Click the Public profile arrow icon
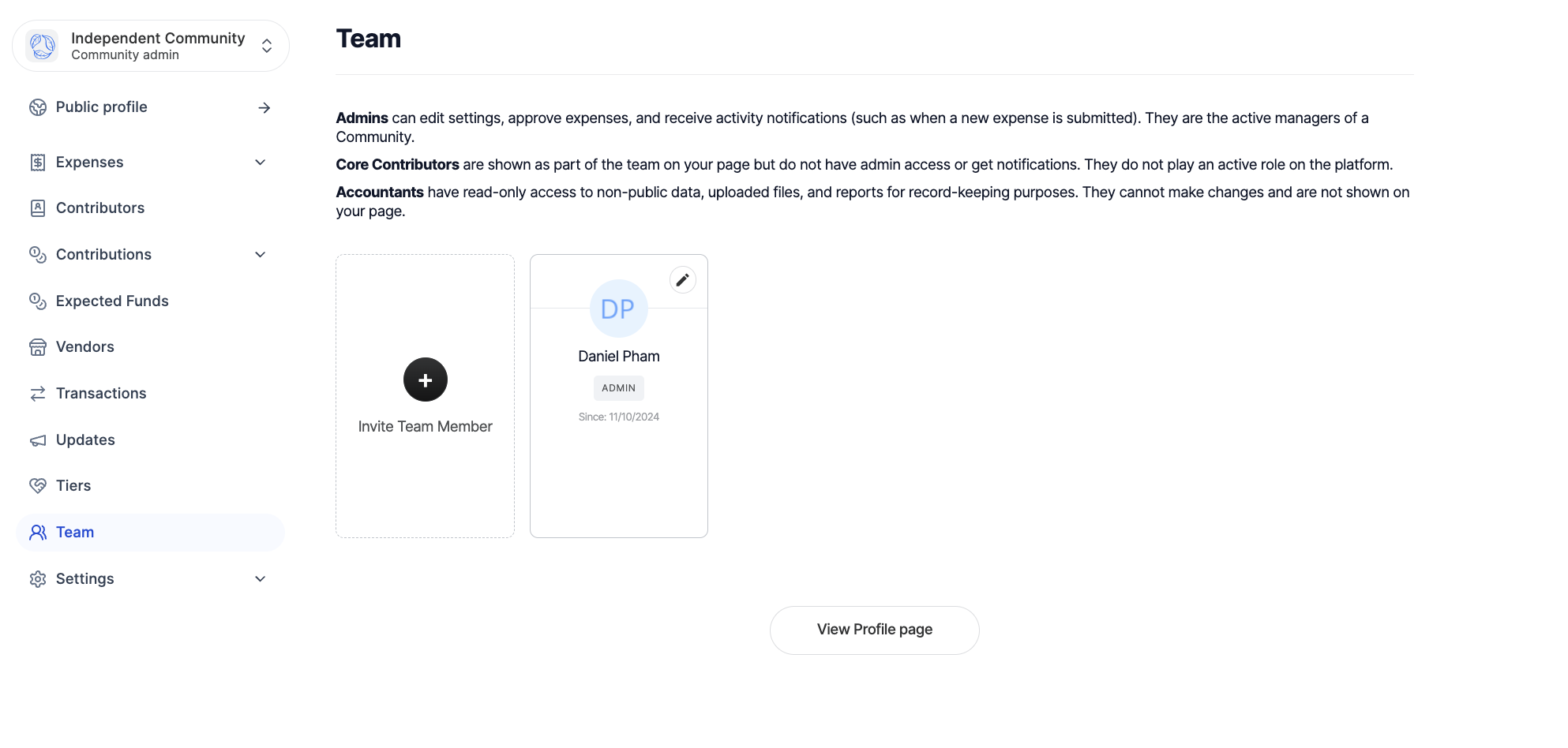Screen dimensions: 1568x748 coord(264,108)
